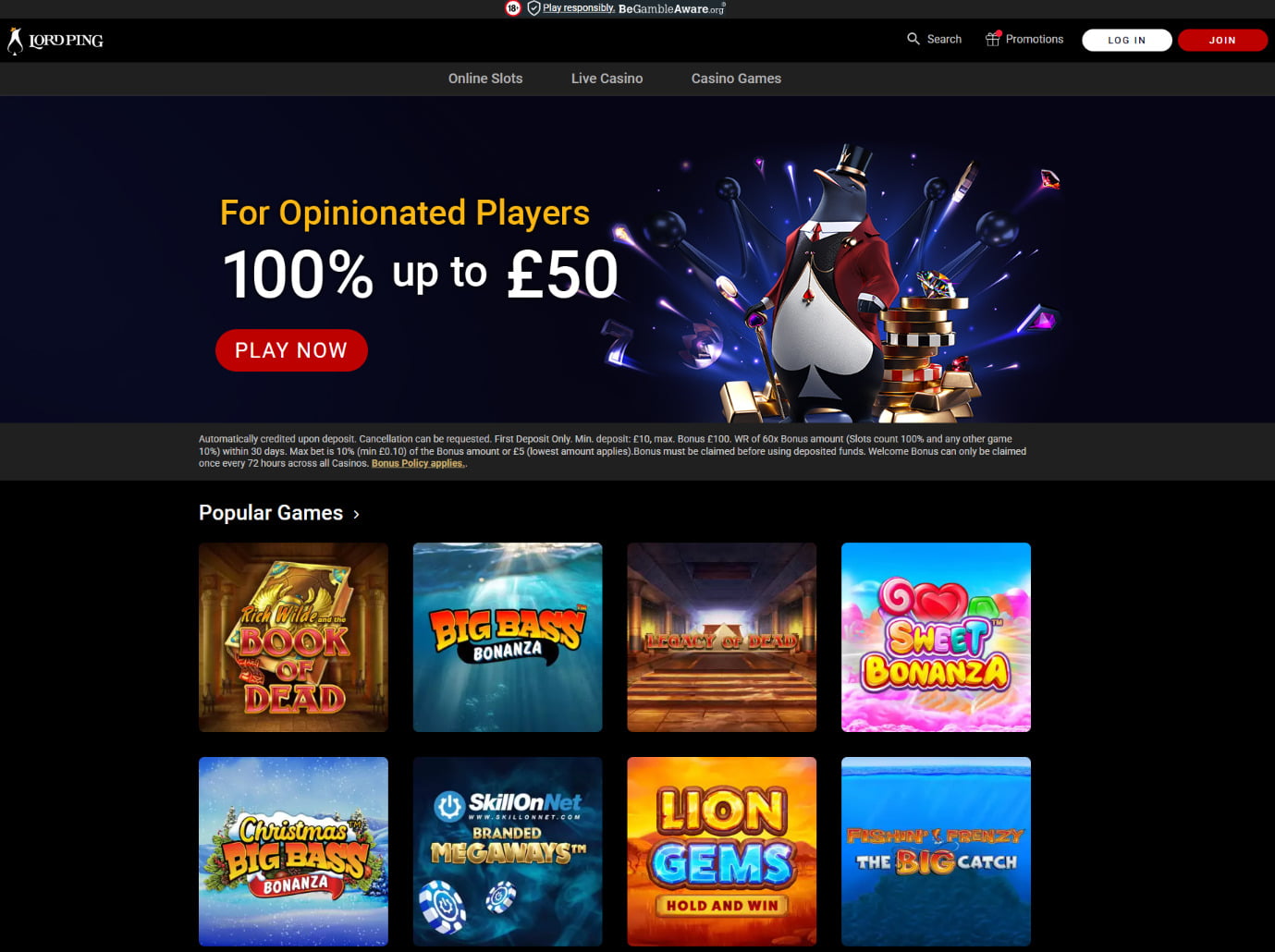Expand Popular Games with the chevron arrow

(356, 514)
